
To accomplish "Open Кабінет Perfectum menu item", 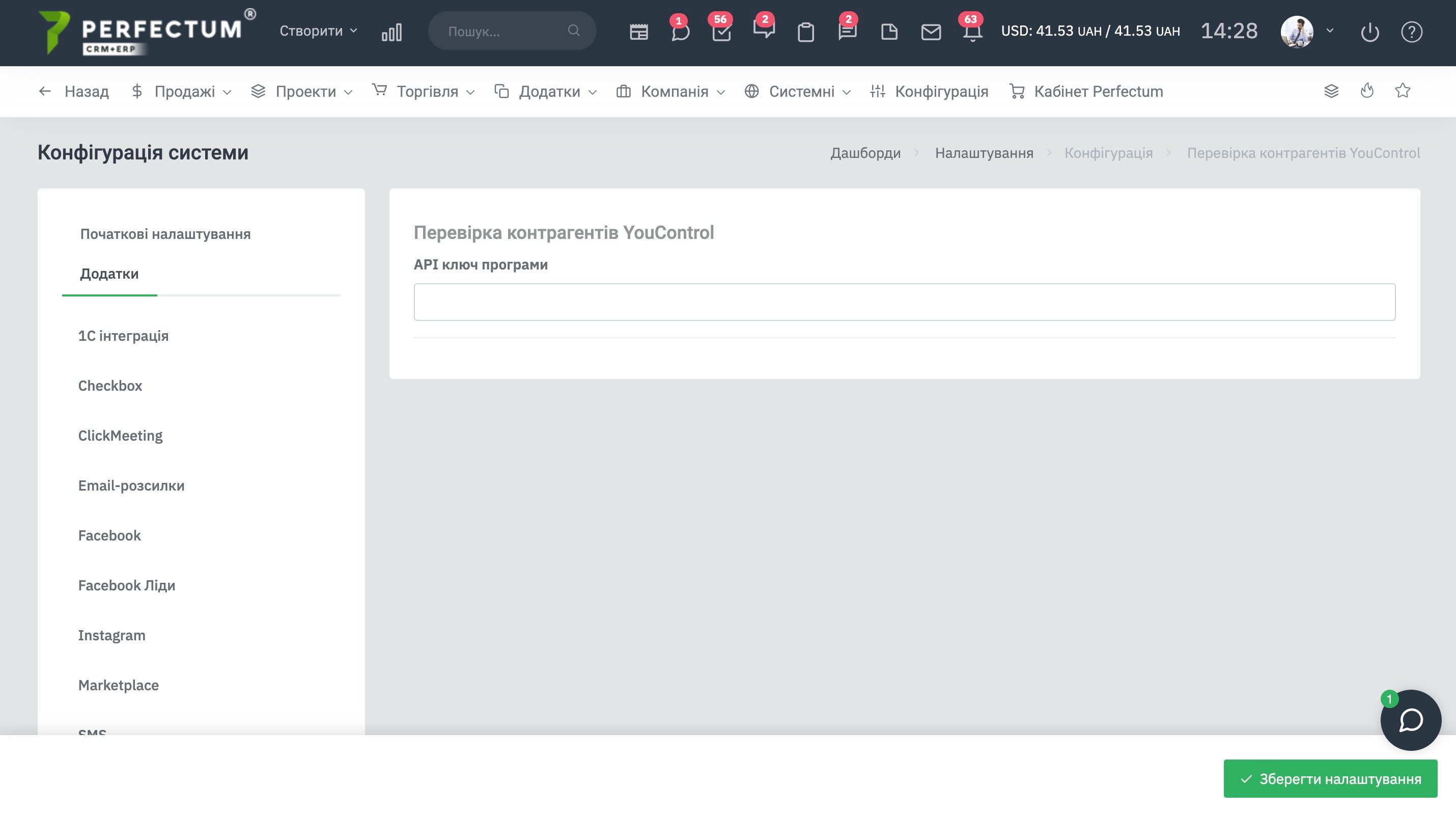I will (x=1086, y=92).
